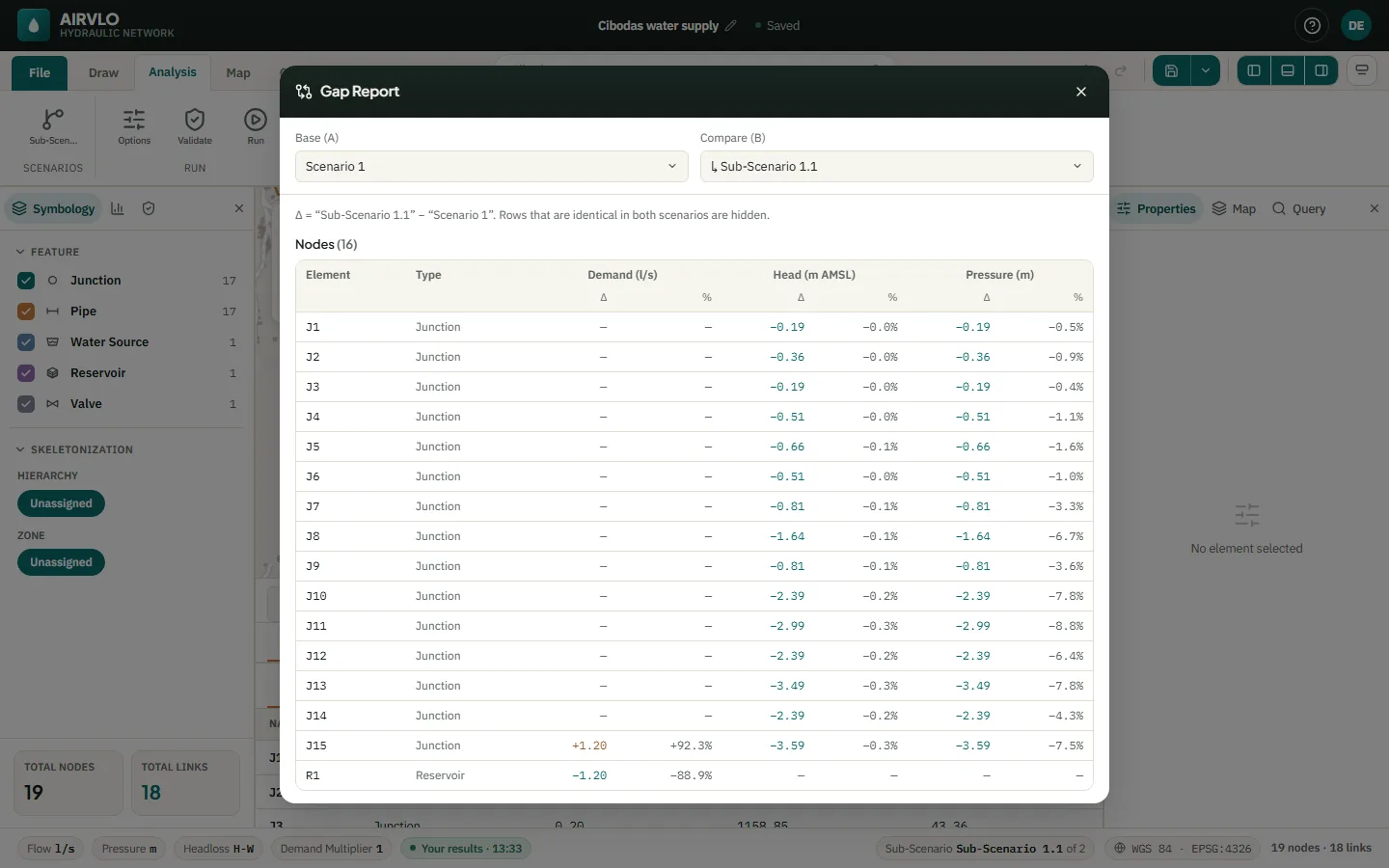Open the chart icon beside Symbology
The width and height of the screenshot is (1389, 868).
tap(118, 208)
